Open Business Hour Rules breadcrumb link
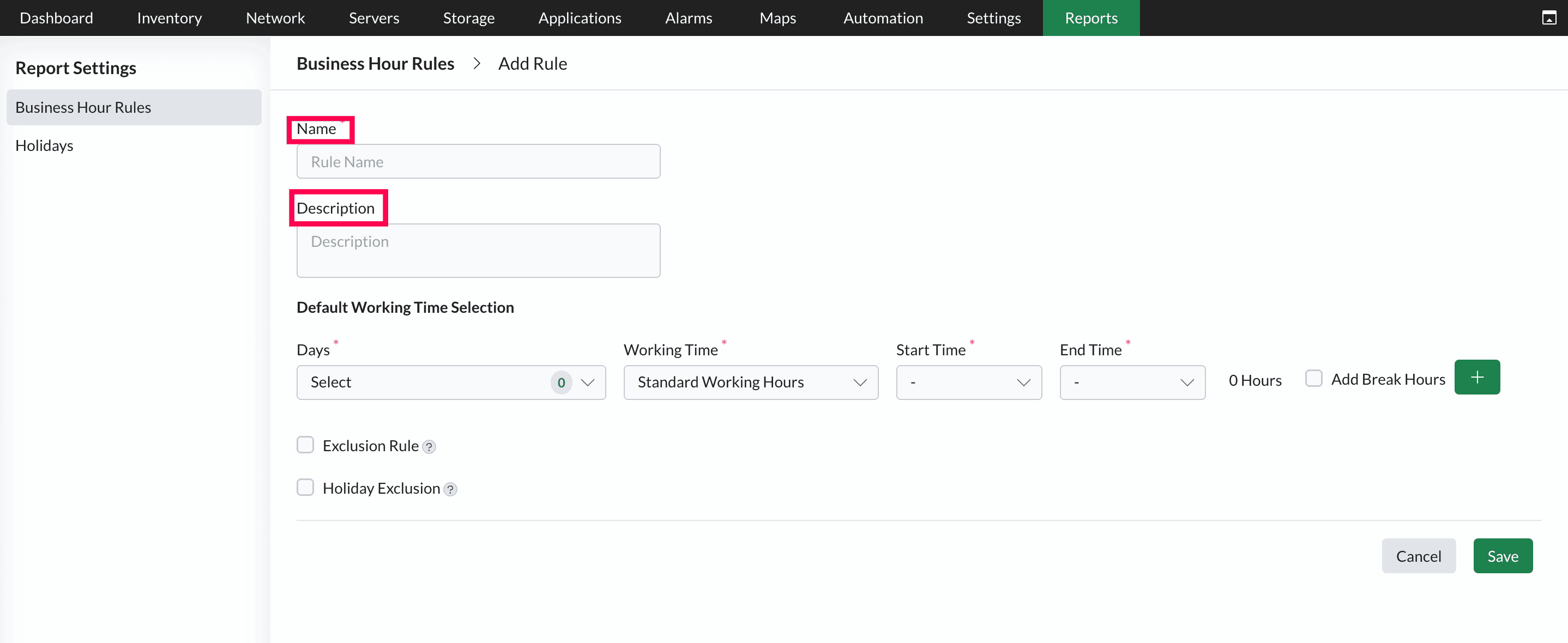The height and width of the screenshot is (643, 1568). (375, 63)
